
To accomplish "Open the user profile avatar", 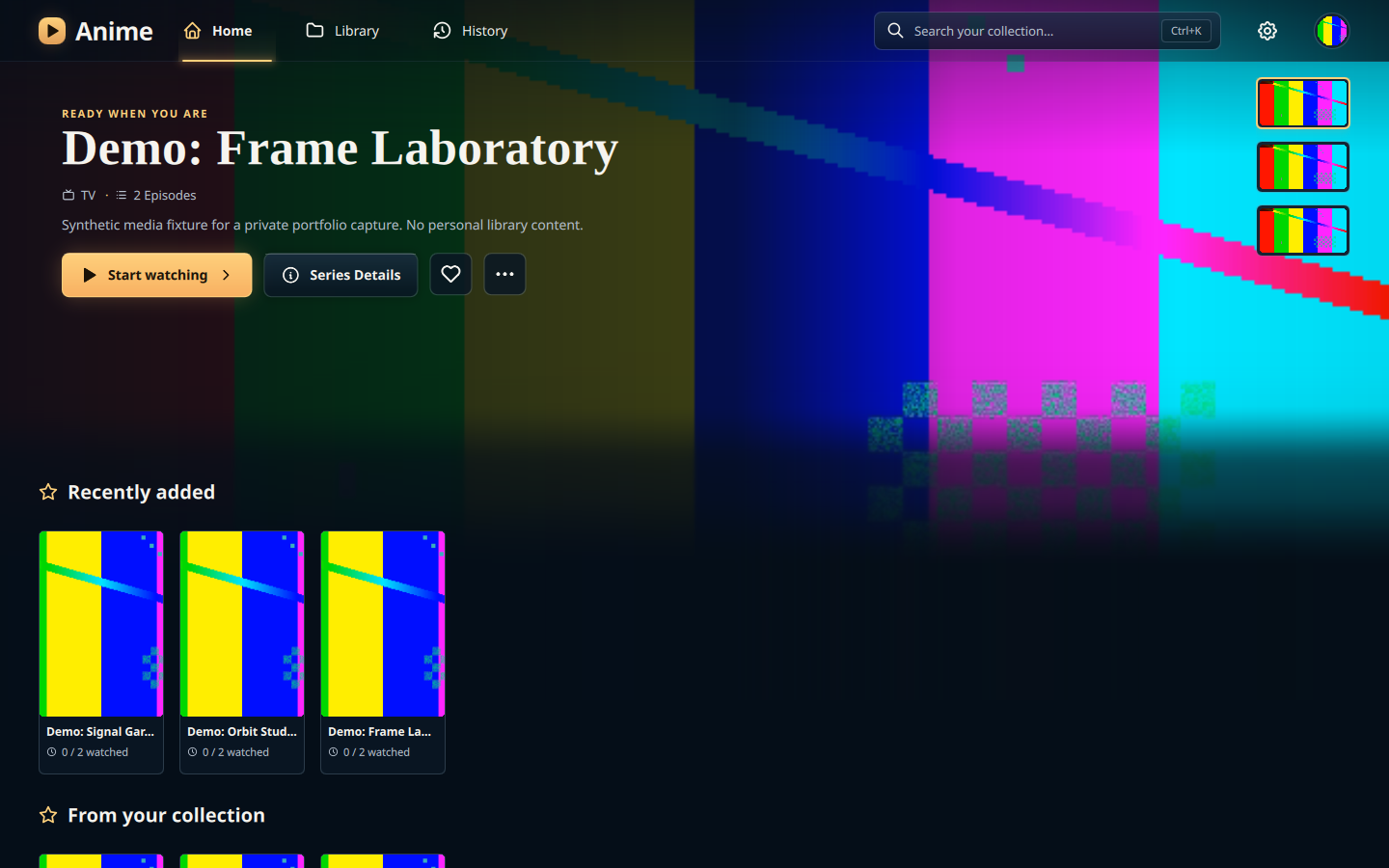I will pos(1332,31).
